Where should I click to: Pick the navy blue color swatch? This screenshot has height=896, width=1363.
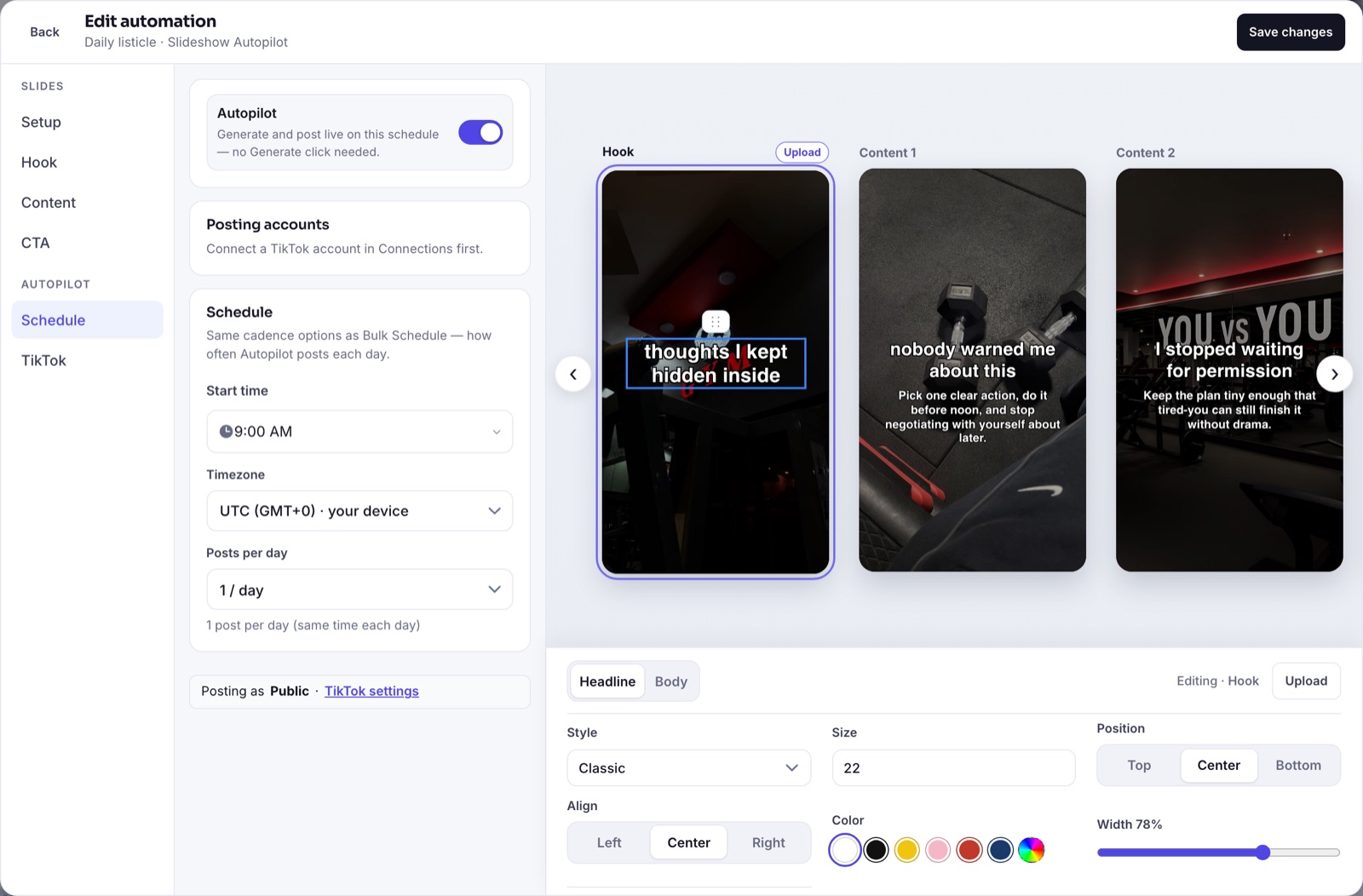[1000, 850]
